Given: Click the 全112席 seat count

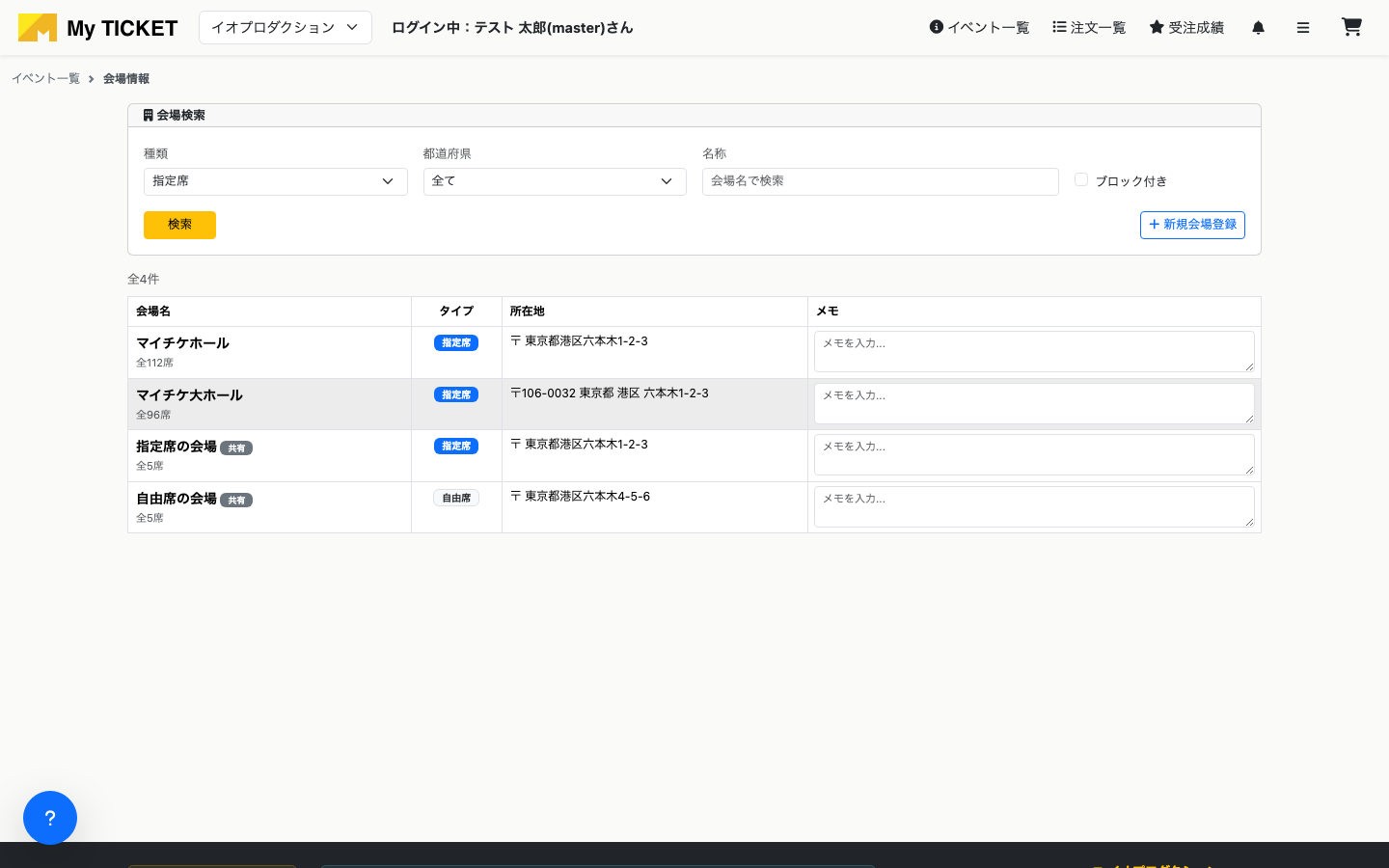Looking at the screenshot, I should coord(154,364).
